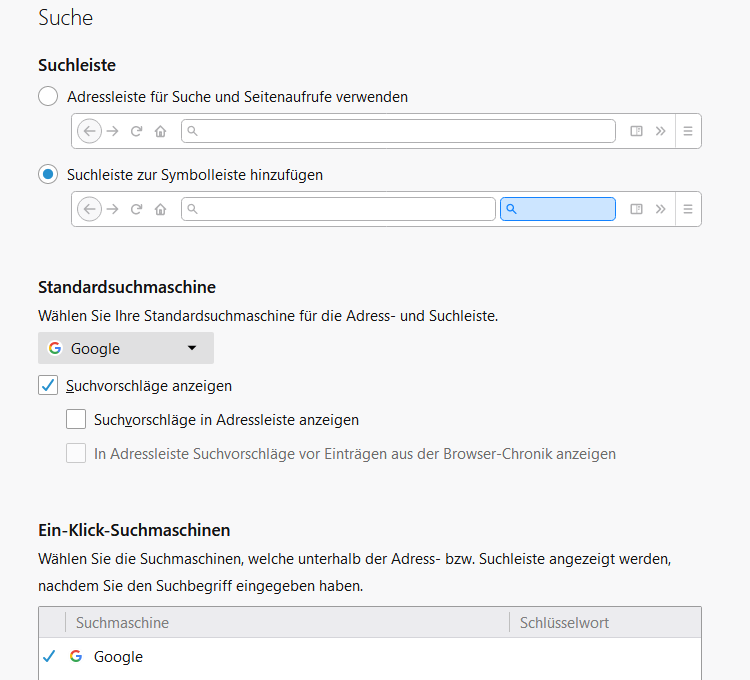Click the sidebar icon in the first toolbar preview
Image resolution: width=750 pixels, height=680 pixels.
[636, 131]
